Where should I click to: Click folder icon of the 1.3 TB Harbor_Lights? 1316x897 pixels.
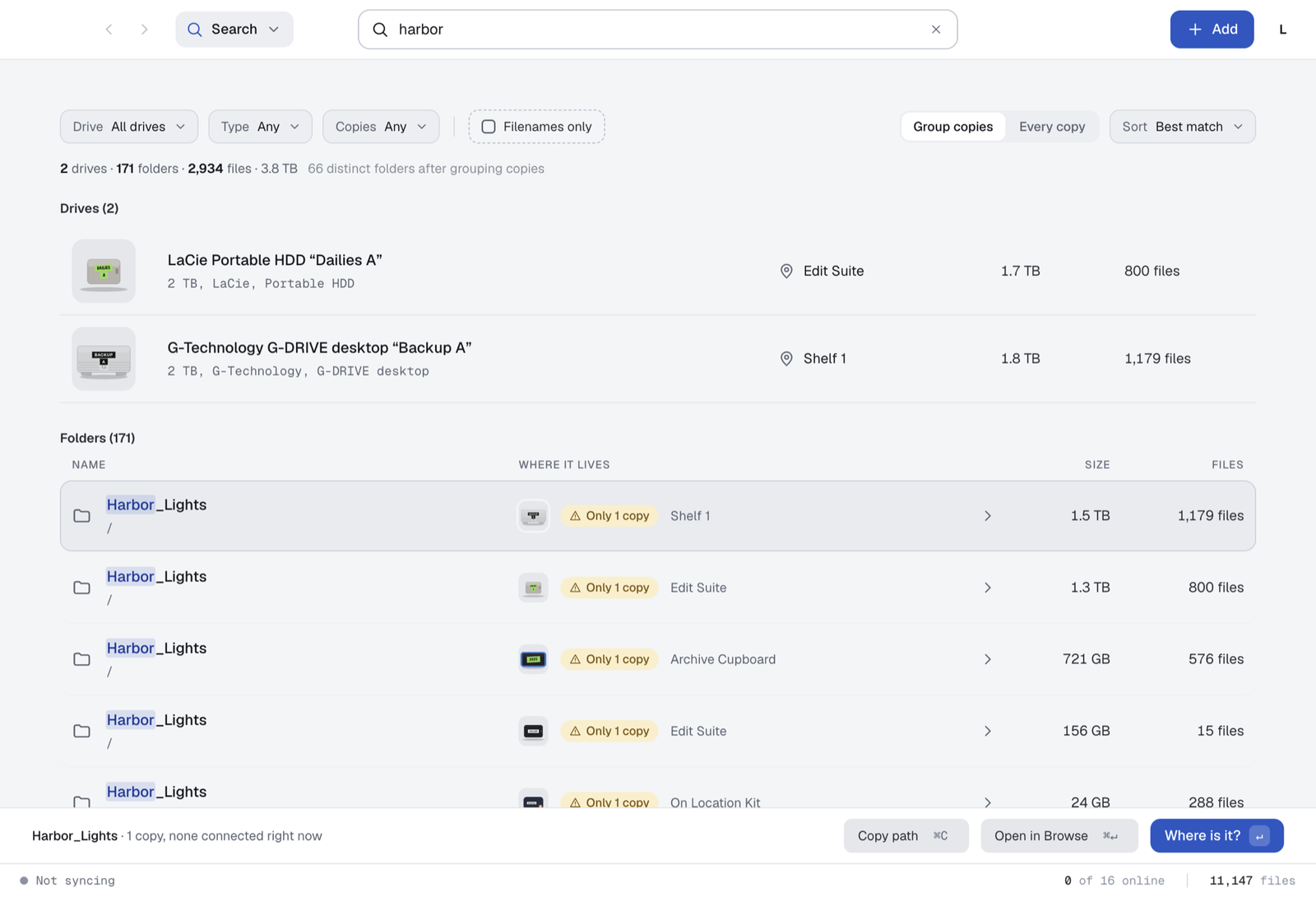click(x=81, y=588)
